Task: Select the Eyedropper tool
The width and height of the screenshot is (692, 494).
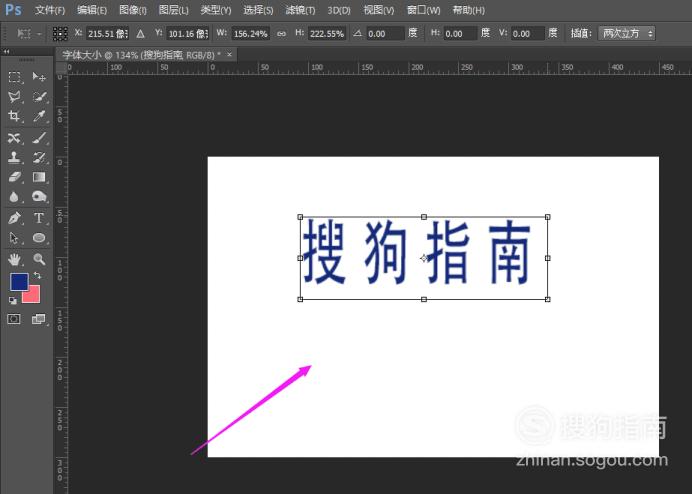Action: click(39, 116)
